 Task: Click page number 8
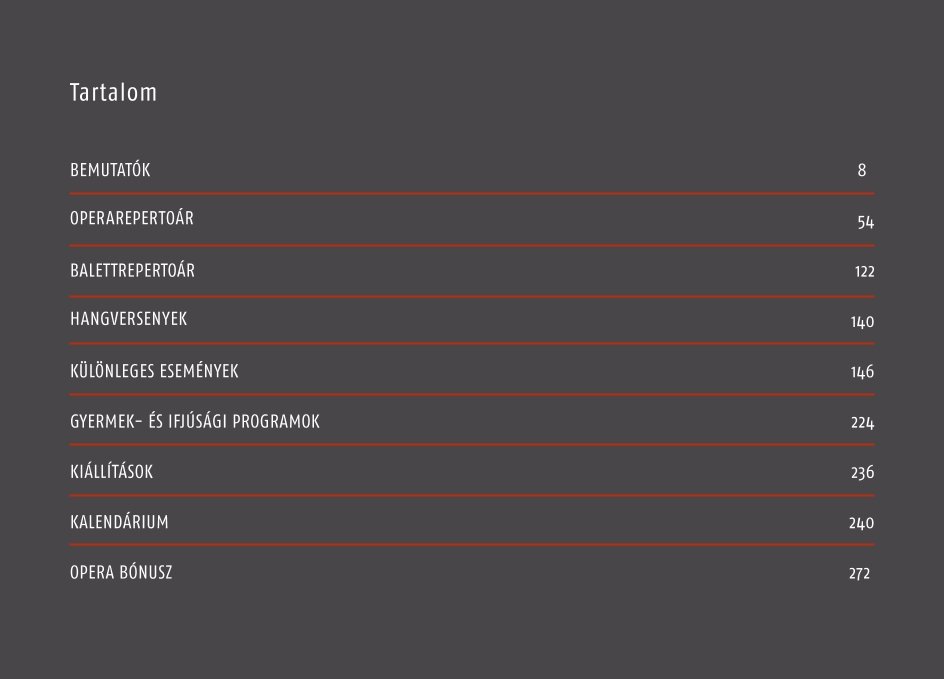(862, 170)
